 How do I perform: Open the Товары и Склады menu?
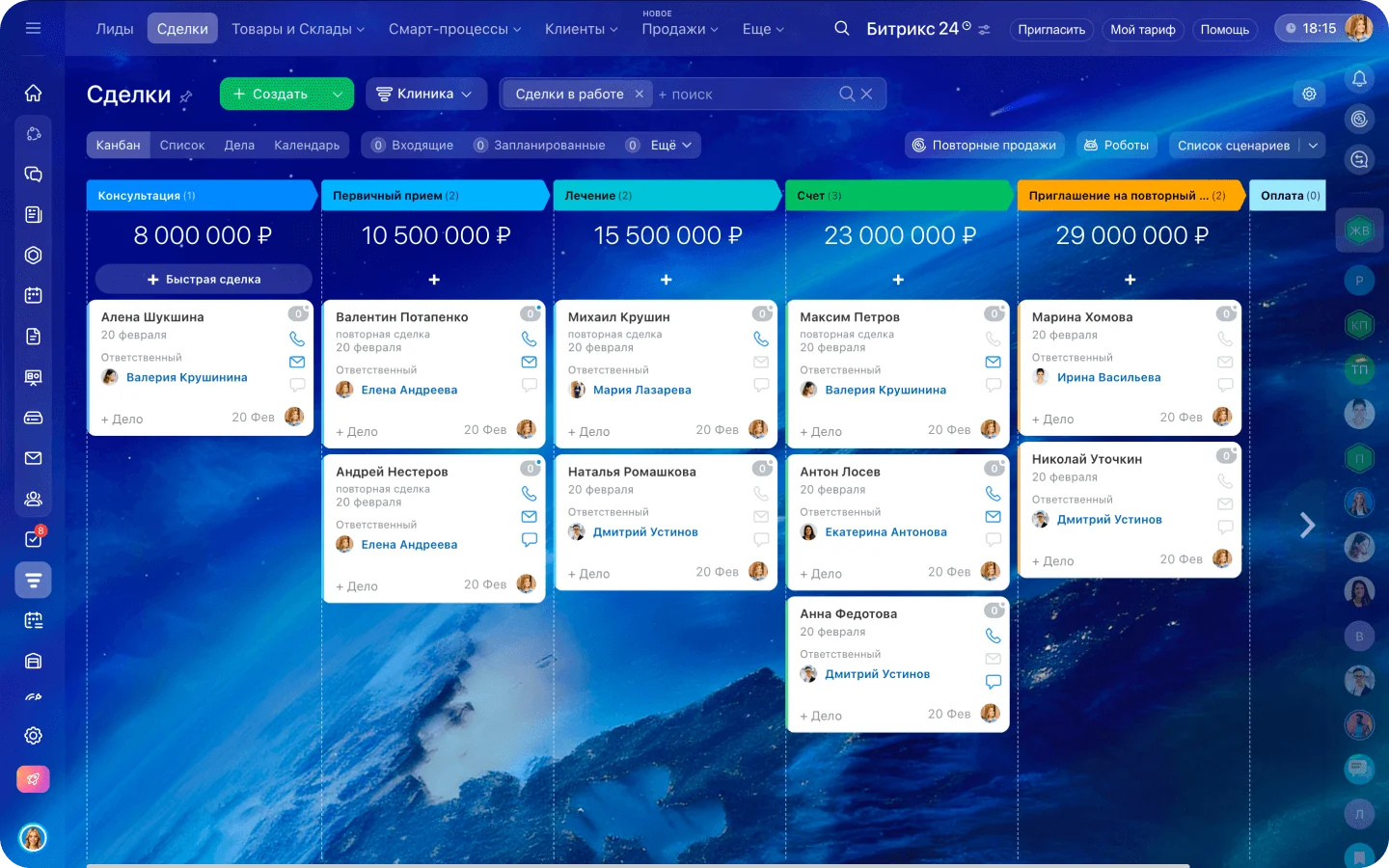(x=297, y=29)
